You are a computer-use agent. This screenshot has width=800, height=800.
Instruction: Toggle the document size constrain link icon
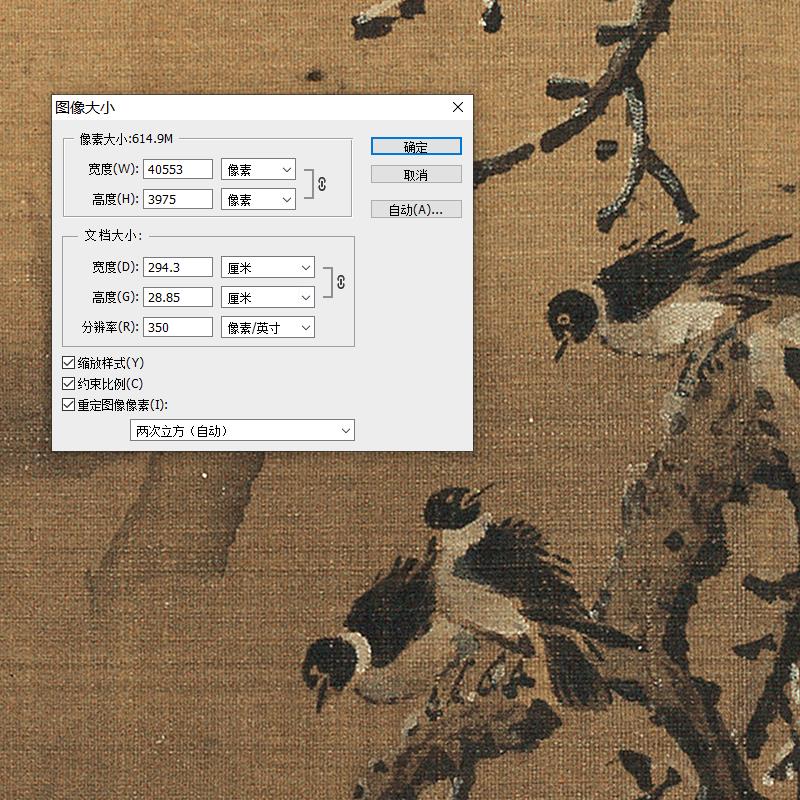[x=341, y=282]
